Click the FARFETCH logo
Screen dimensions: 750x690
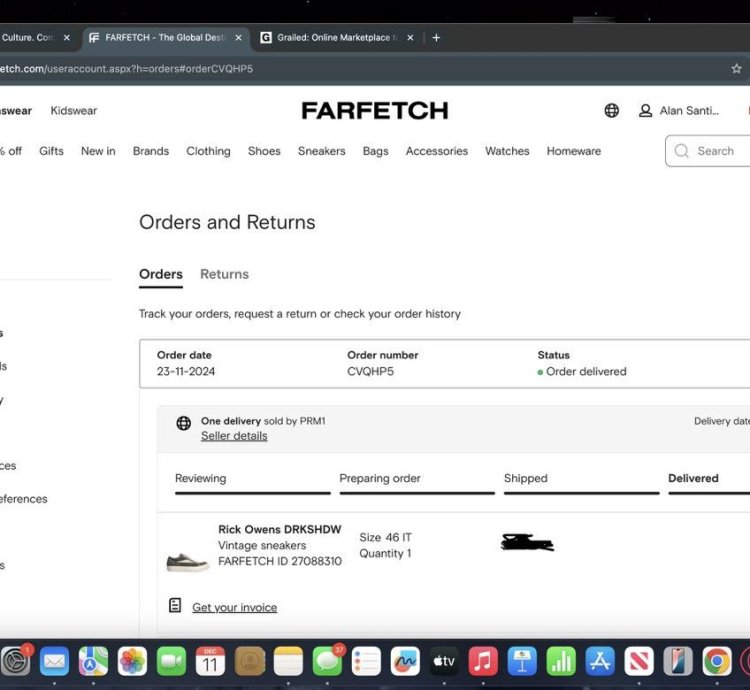click(375, 110)
